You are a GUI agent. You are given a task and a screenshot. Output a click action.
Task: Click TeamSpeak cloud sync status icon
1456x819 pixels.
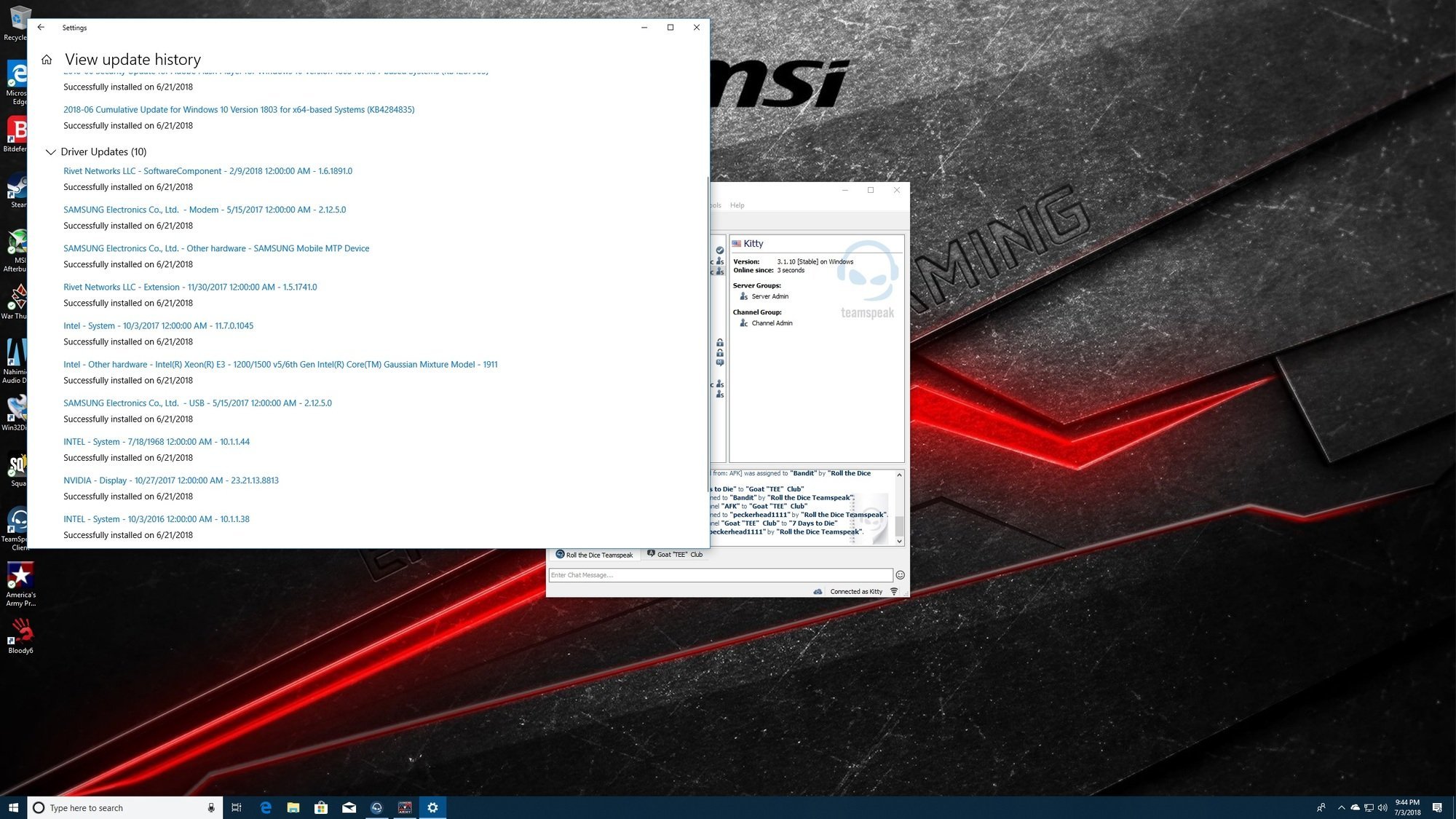[x=818, y=592]
